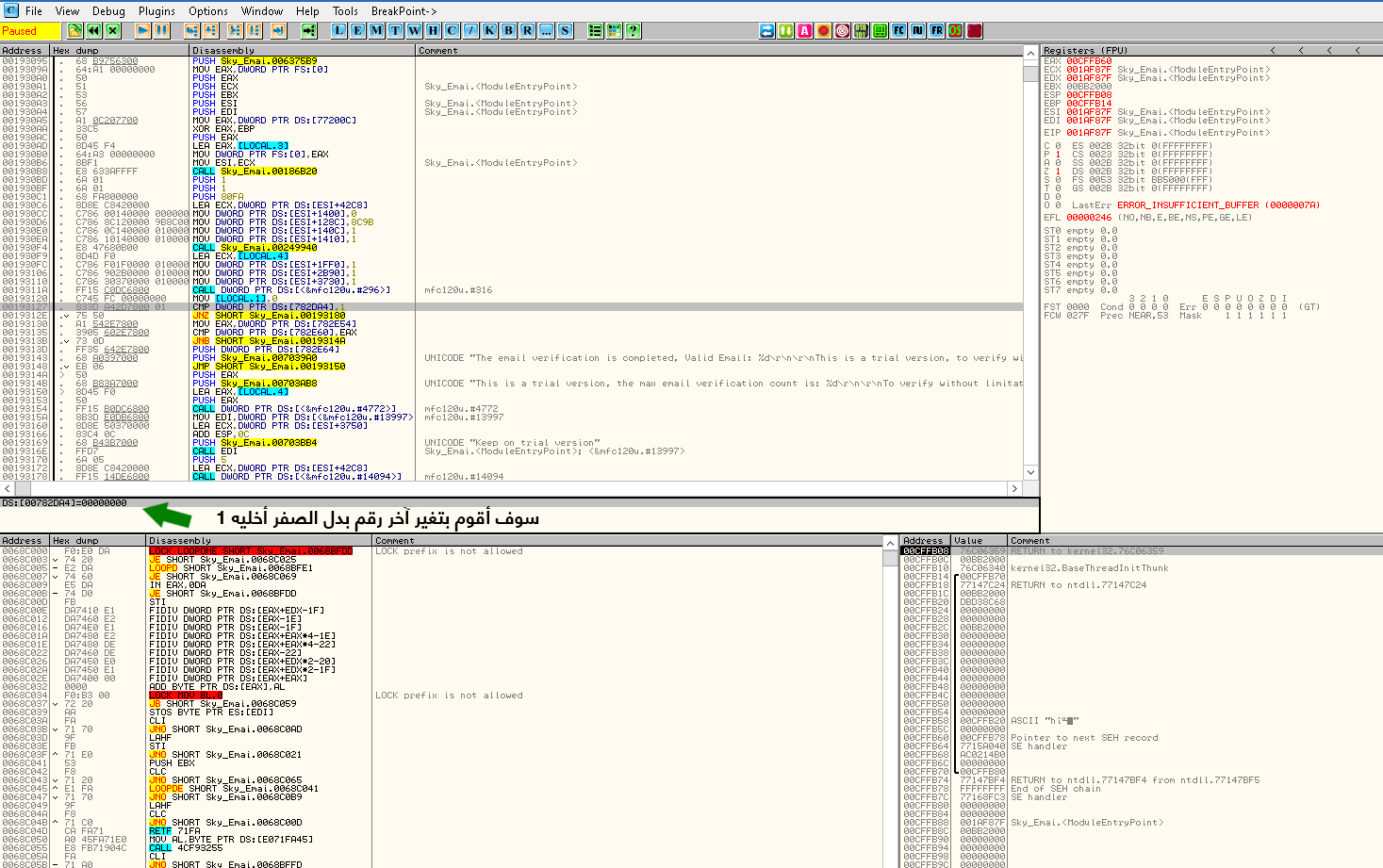Show References with R toolbar button

527,30
